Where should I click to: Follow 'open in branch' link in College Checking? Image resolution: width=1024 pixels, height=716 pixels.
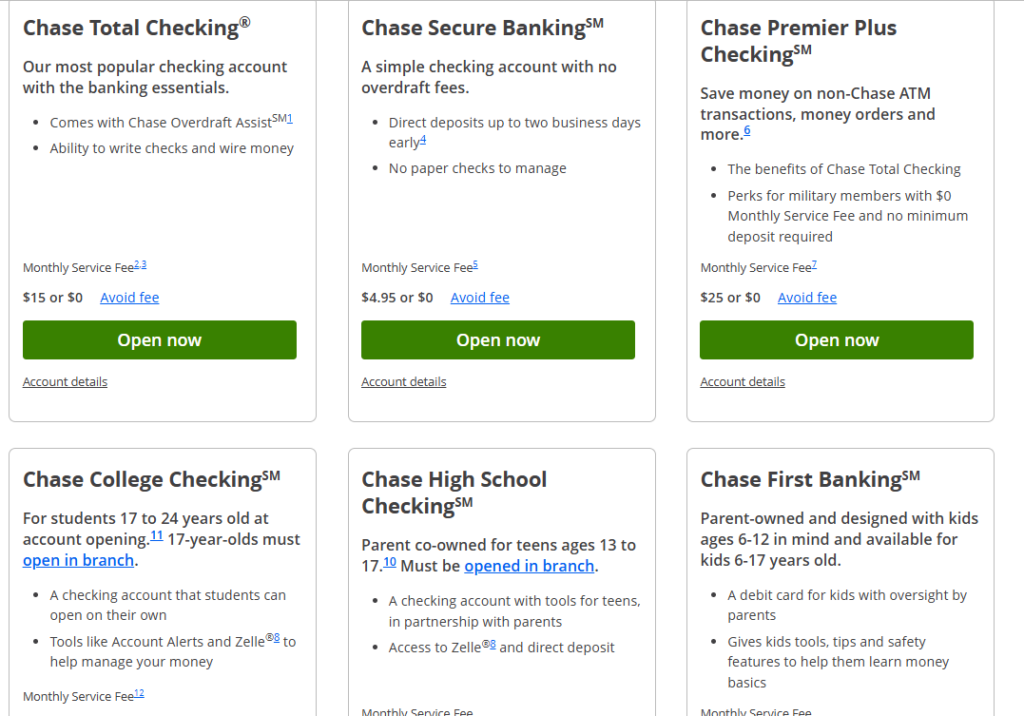pos(78,560)
